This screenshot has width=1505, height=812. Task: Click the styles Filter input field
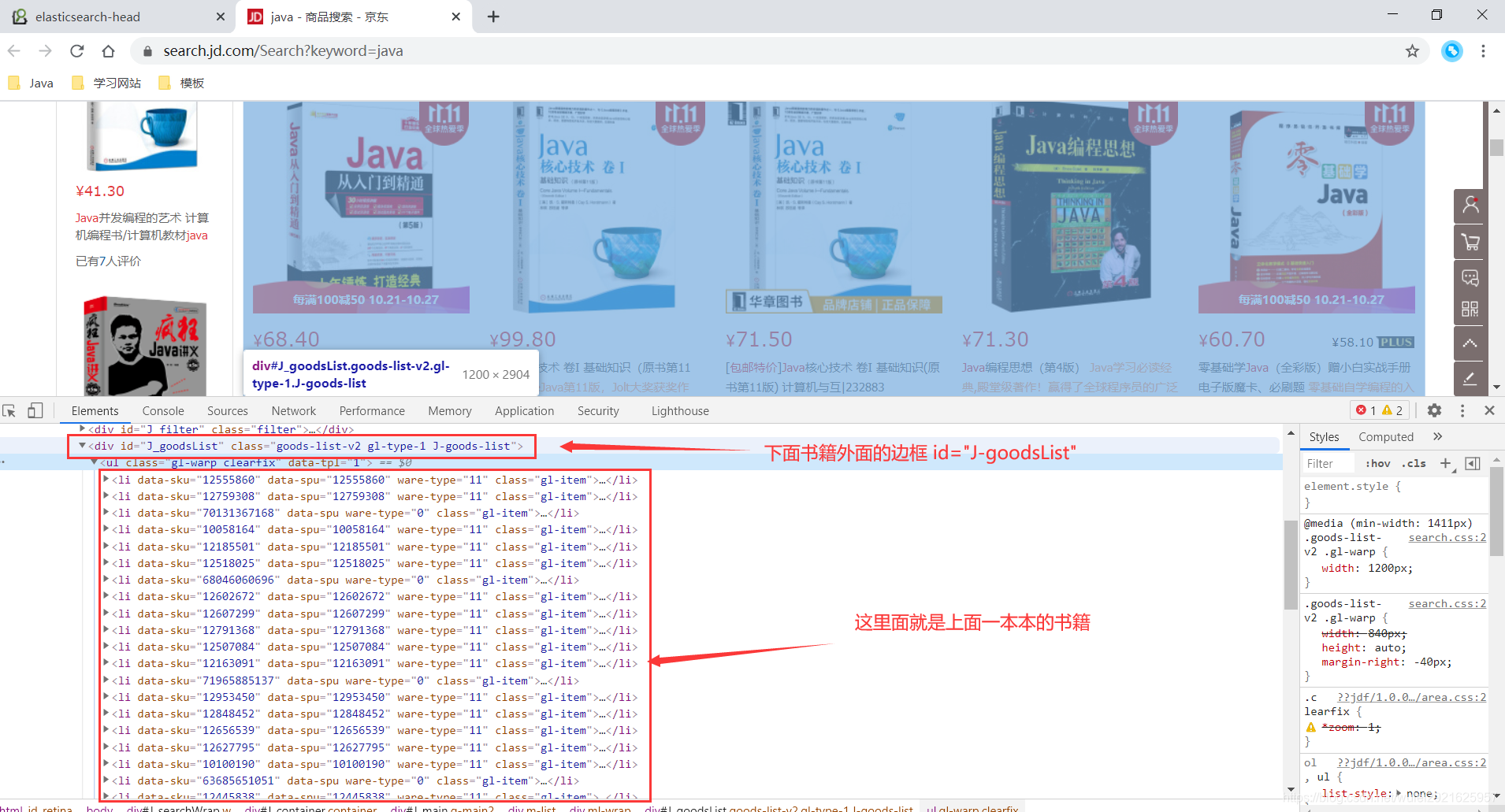click(x=1330, y=464)
